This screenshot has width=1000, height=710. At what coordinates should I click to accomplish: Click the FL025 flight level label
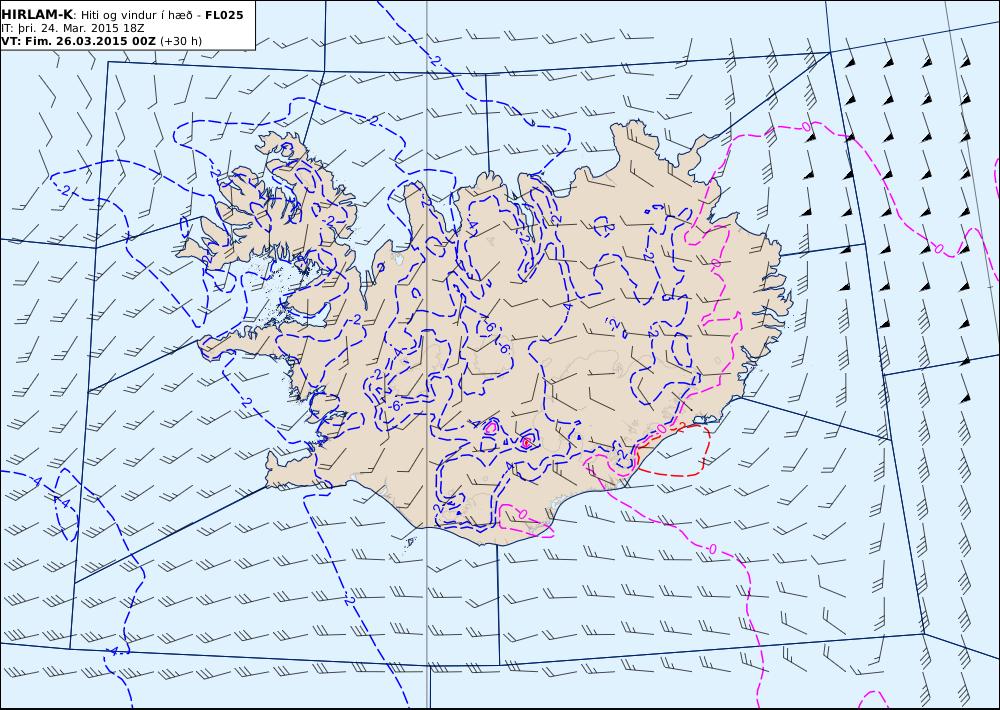224,15
